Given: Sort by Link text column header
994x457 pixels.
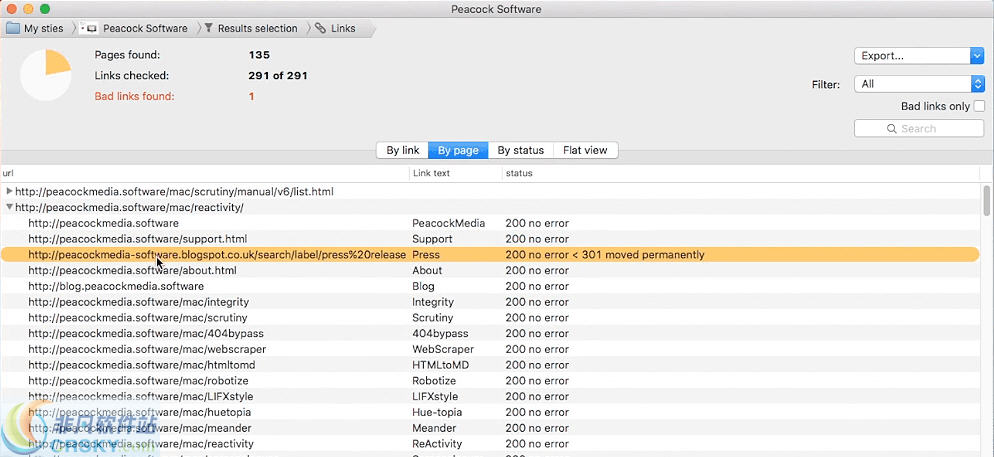Looking at the screenshot, I should coord(456,173).
